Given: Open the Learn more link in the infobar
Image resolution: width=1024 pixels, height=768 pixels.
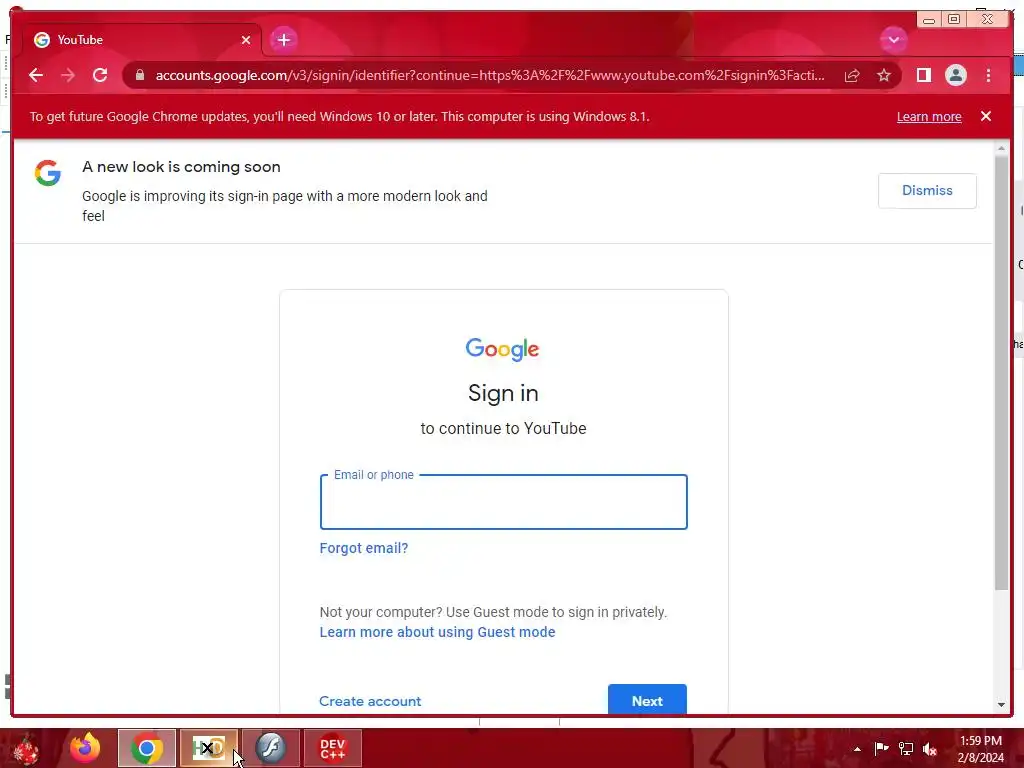Looking at the screenshot, I should point(929,117).
